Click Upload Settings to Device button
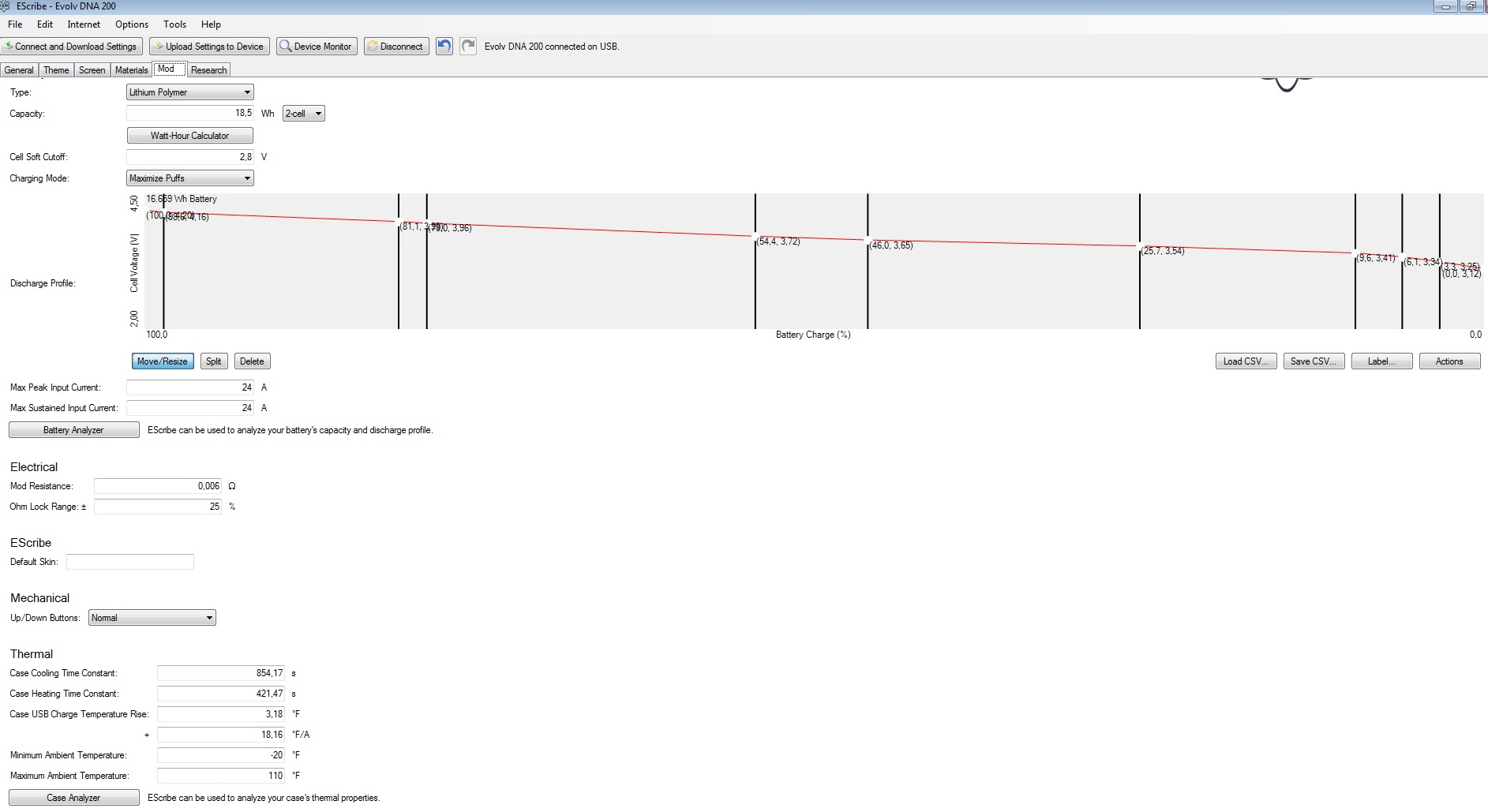Viewport: 1488px width, 812px height. click(x=209, y=47)
